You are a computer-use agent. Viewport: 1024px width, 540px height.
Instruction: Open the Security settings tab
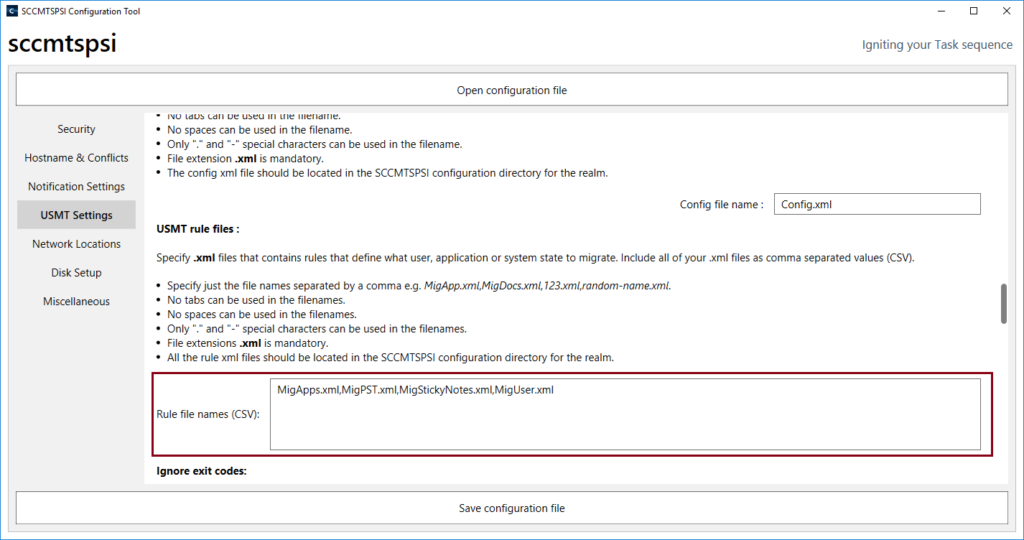click(x=76, y=129)
